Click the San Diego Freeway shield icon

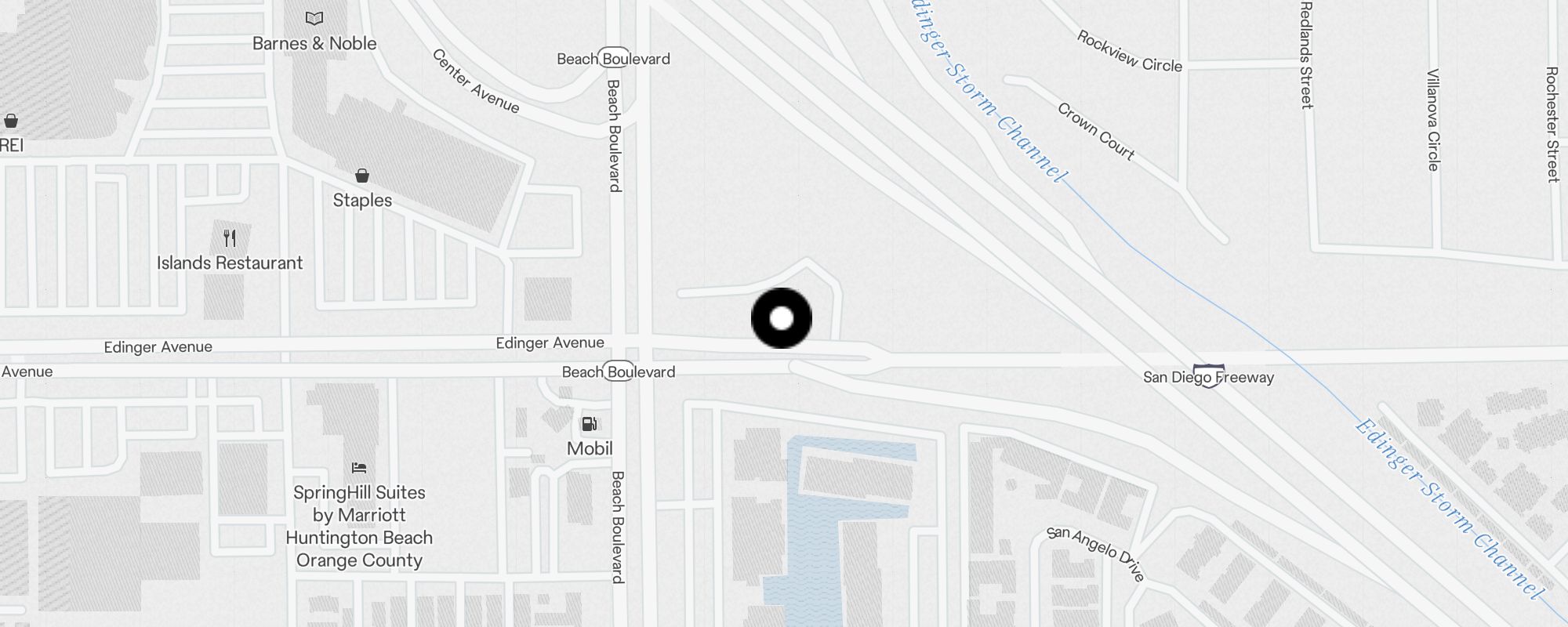tap(1208, 375)
